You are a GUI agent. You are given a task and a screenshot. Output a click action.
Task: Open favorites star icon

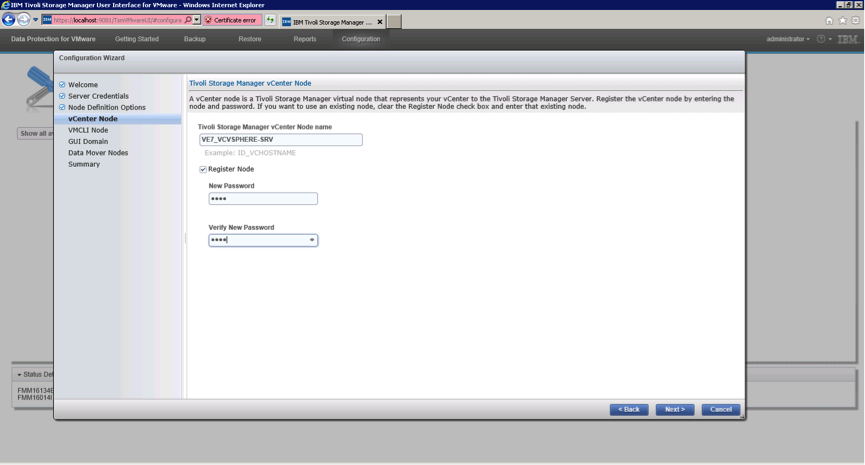point(842,20)
